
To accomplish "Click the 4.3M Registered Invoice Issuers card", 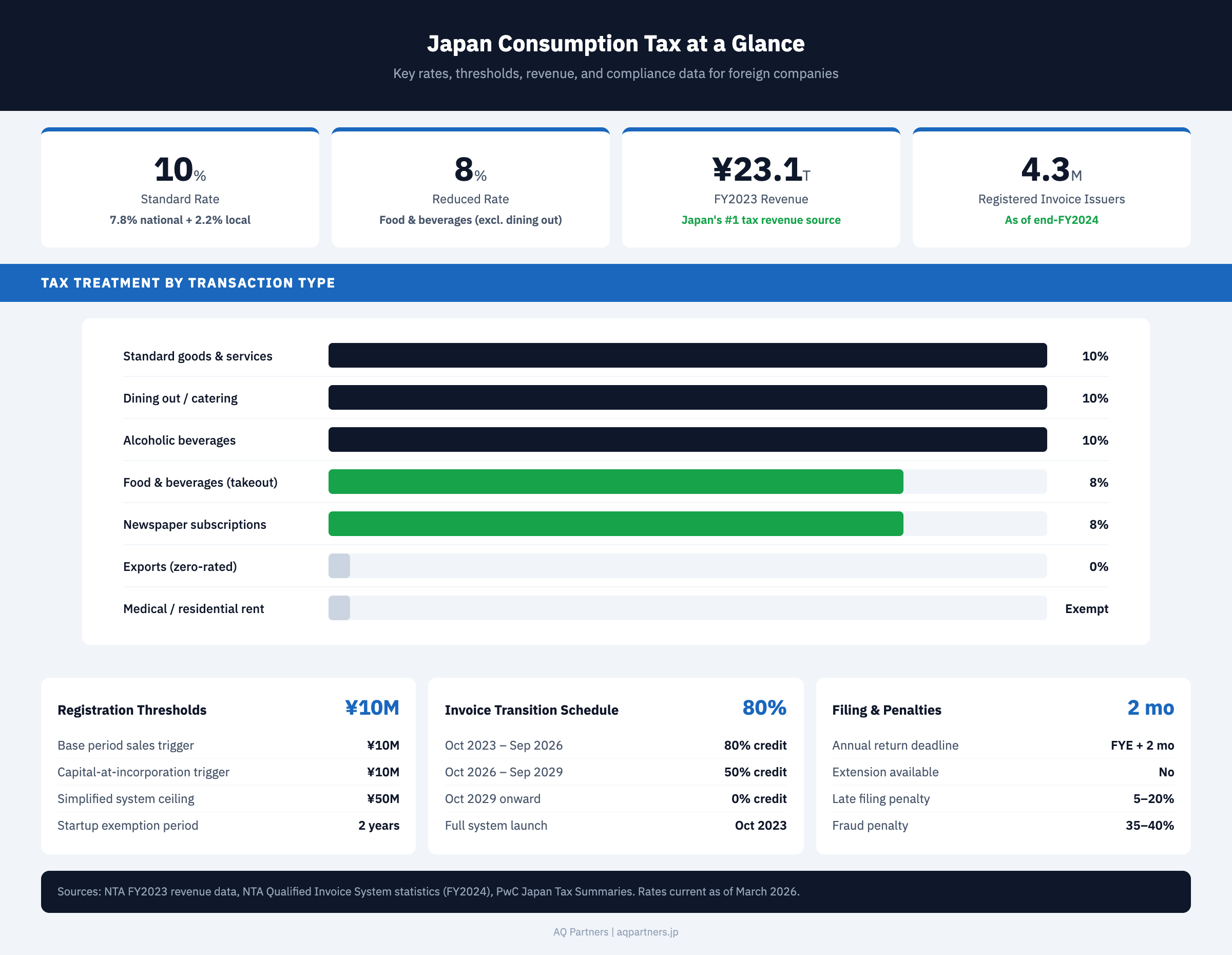I will point(1051,187).
